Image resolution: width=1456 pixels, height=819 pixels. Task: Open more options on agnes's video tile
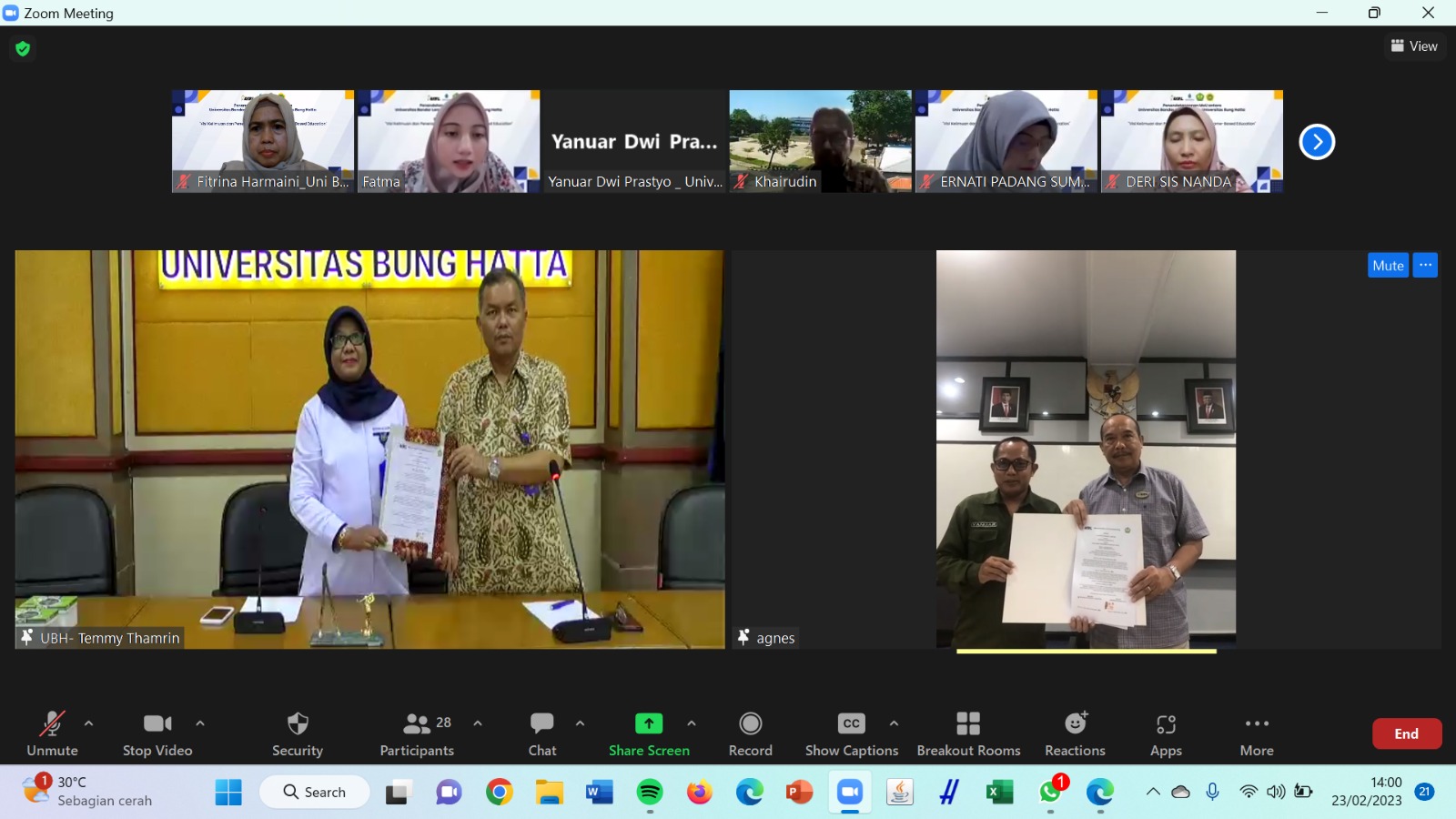point(1426,265)
